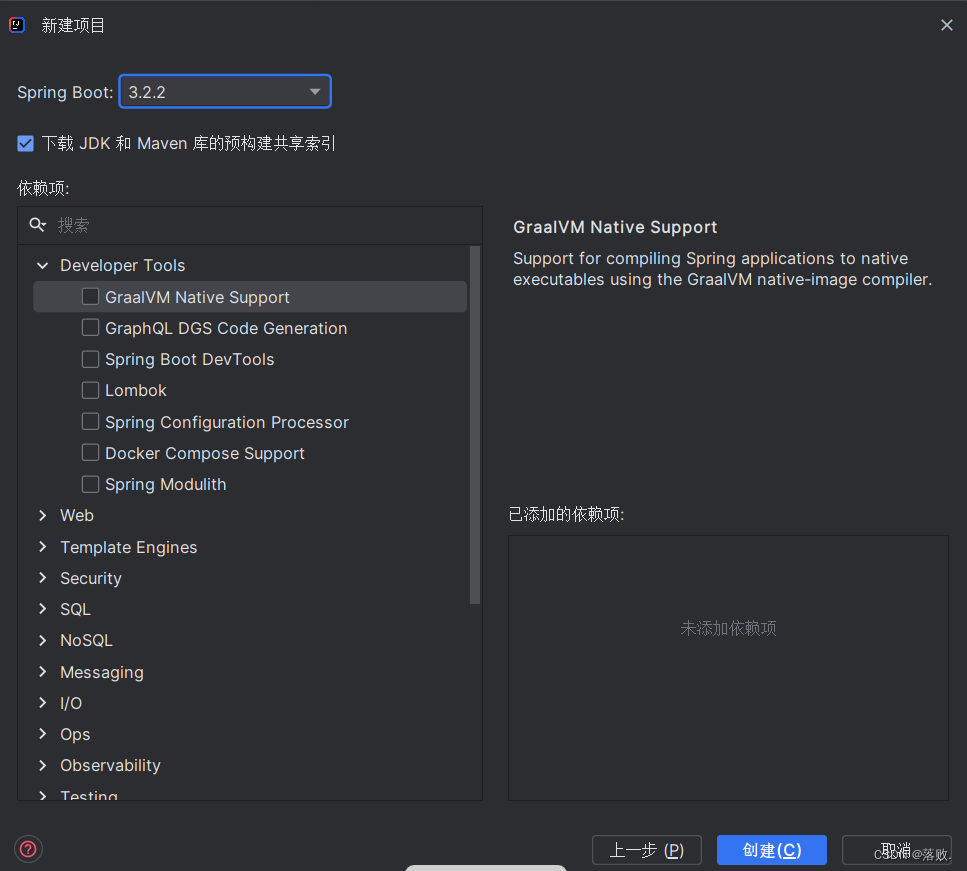Viewport: 967px width, 871px height.
Task: Expand the Web category
Action: 43,515
